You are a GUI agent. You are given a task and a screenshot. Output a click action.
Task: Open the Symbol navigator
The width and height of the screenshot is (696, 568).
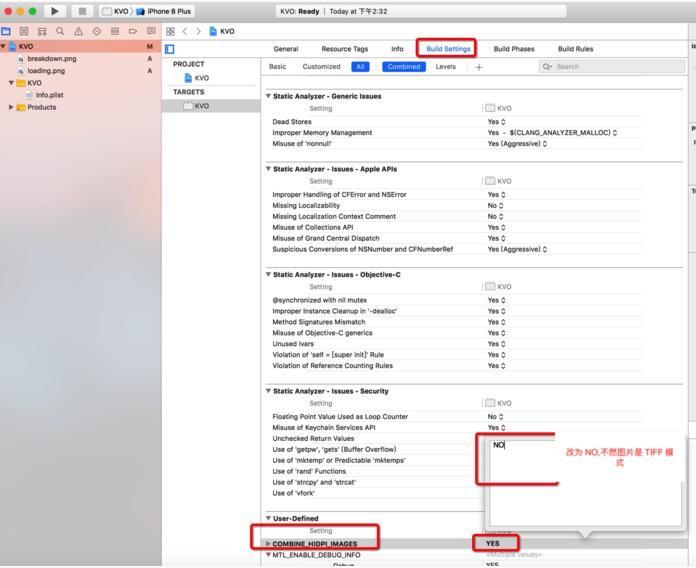click(x=42, y=31)
